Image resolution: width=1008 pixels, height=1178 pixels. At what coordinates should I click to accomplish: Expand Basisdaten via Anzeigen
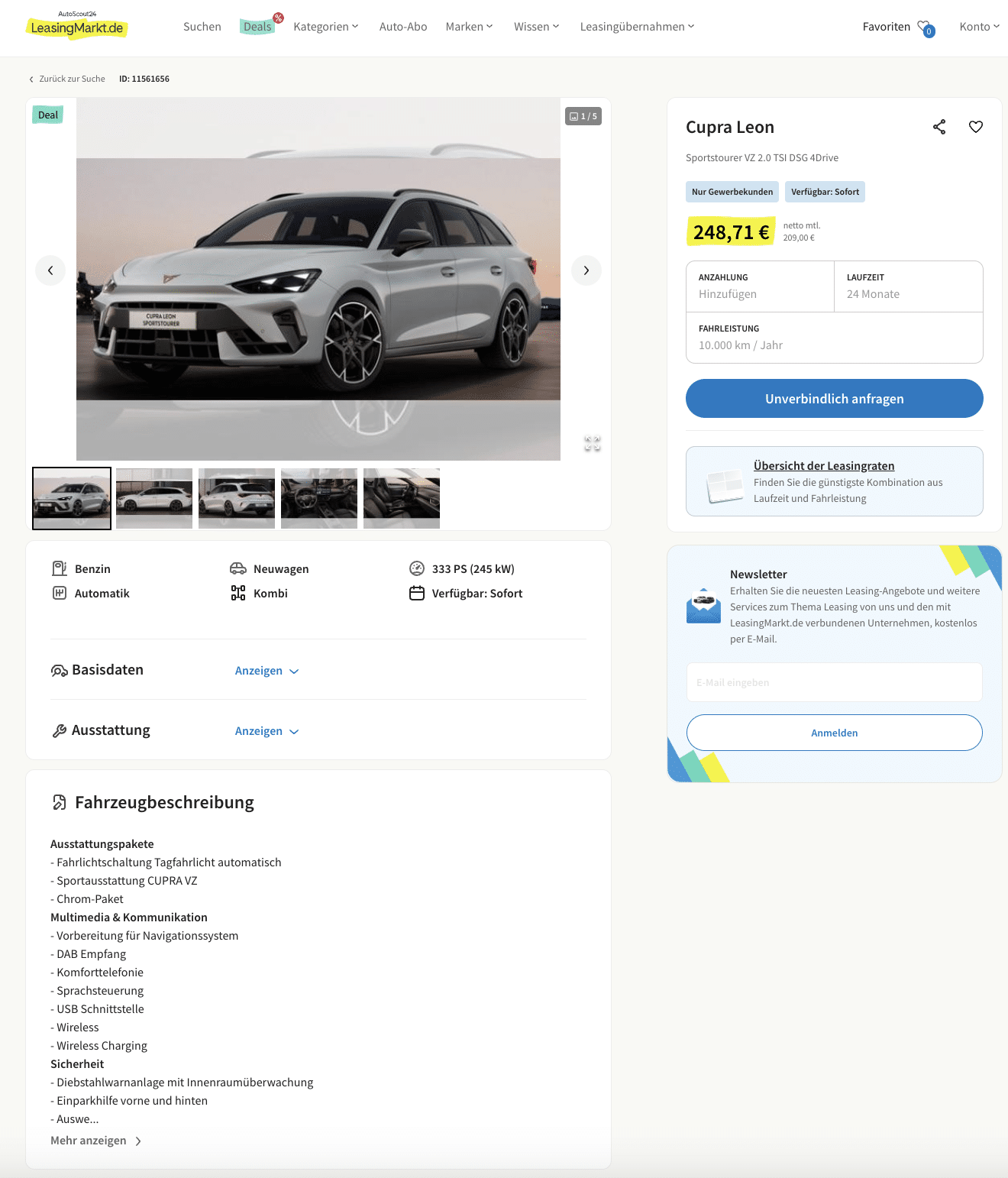[267, 671]
